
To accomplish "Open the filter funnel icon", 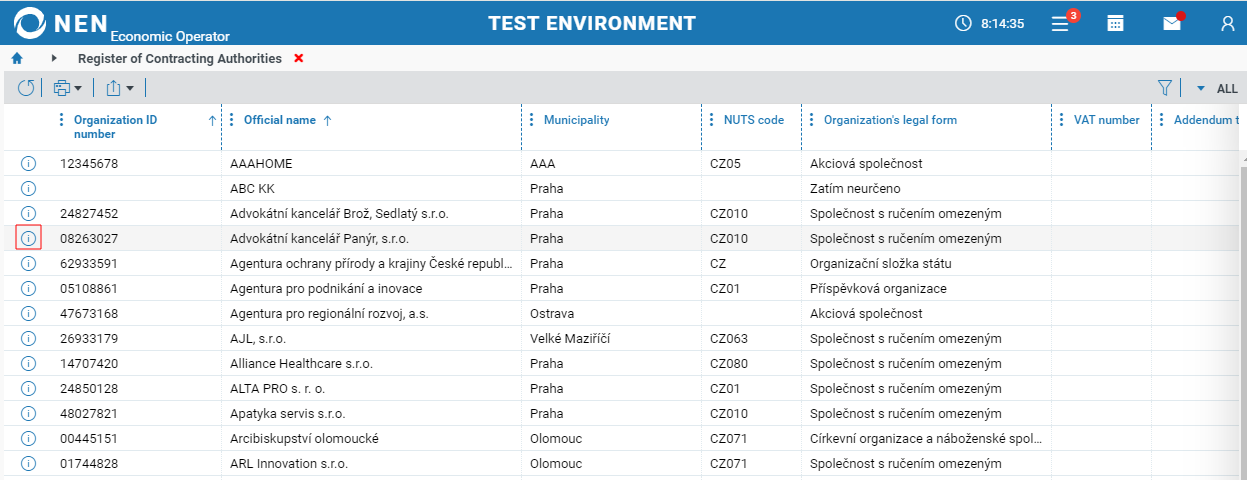I will 1165,88.
